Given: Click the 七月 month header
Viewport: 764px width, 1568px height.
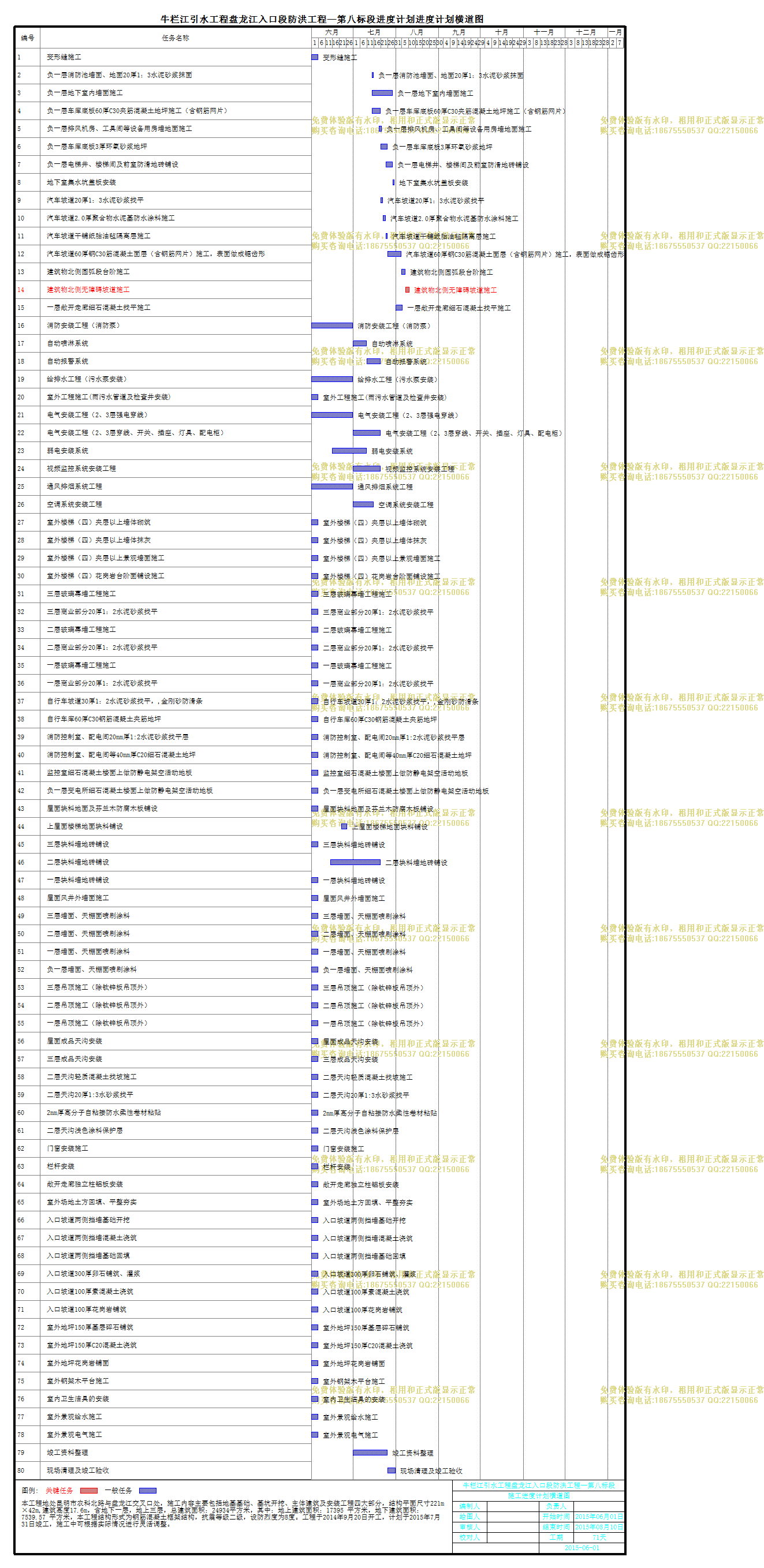Looking at the screenshot, I should [374, 32].
